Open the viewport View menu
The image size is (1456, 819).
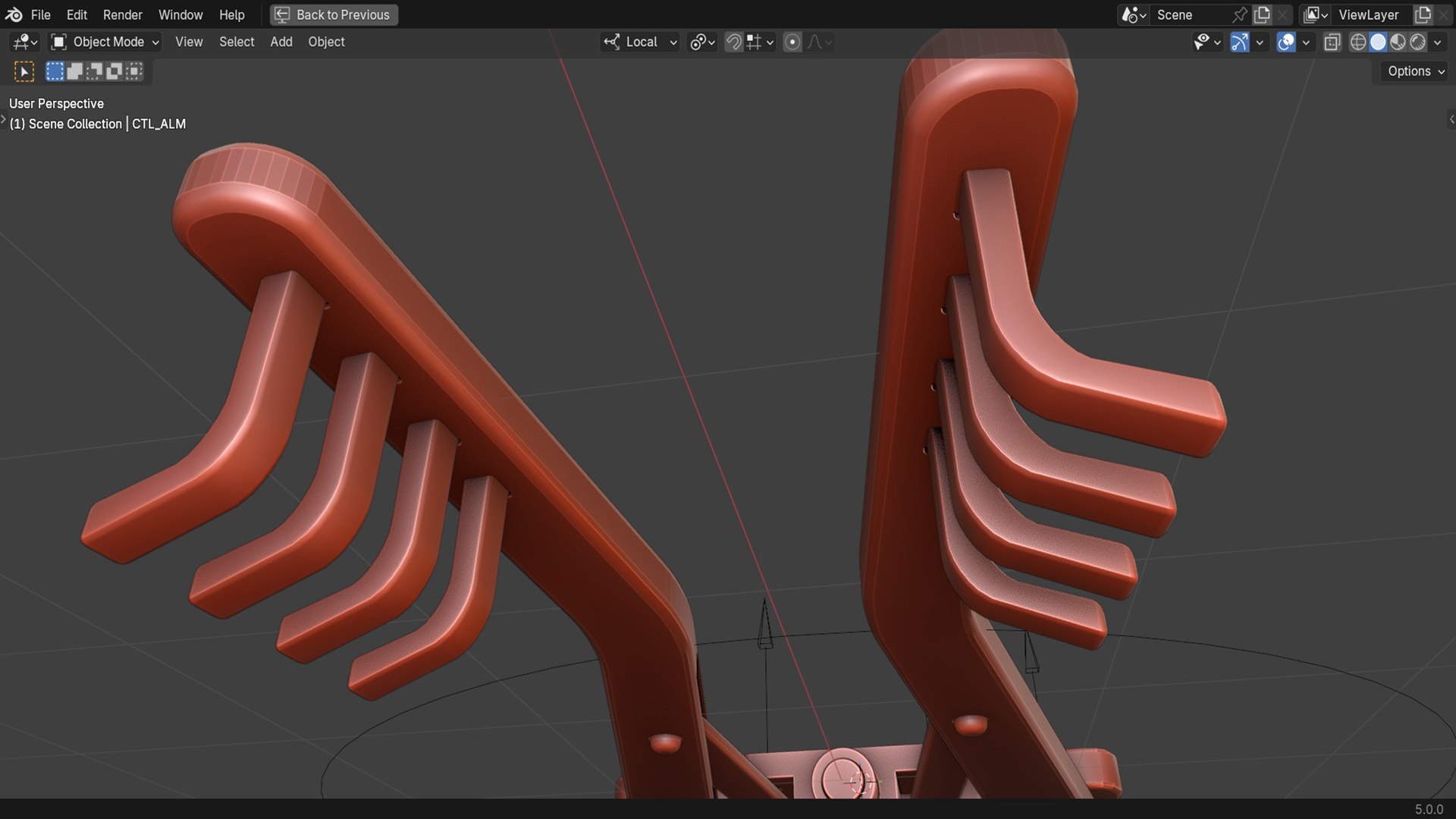pyautogui.click(x=189, y=42)
